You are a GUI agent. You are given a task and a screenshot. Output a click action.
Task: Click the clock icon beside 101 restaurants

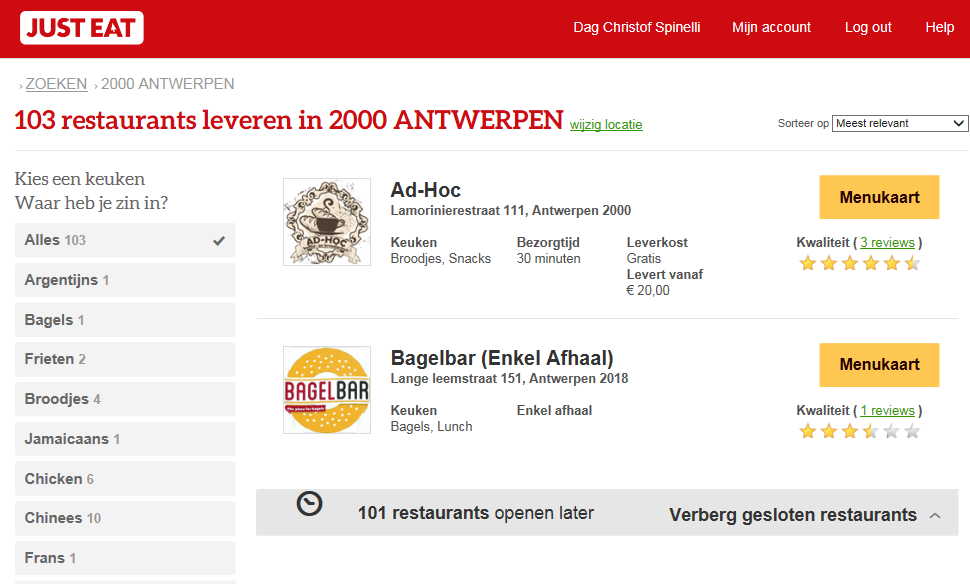[x=310, y=505]
